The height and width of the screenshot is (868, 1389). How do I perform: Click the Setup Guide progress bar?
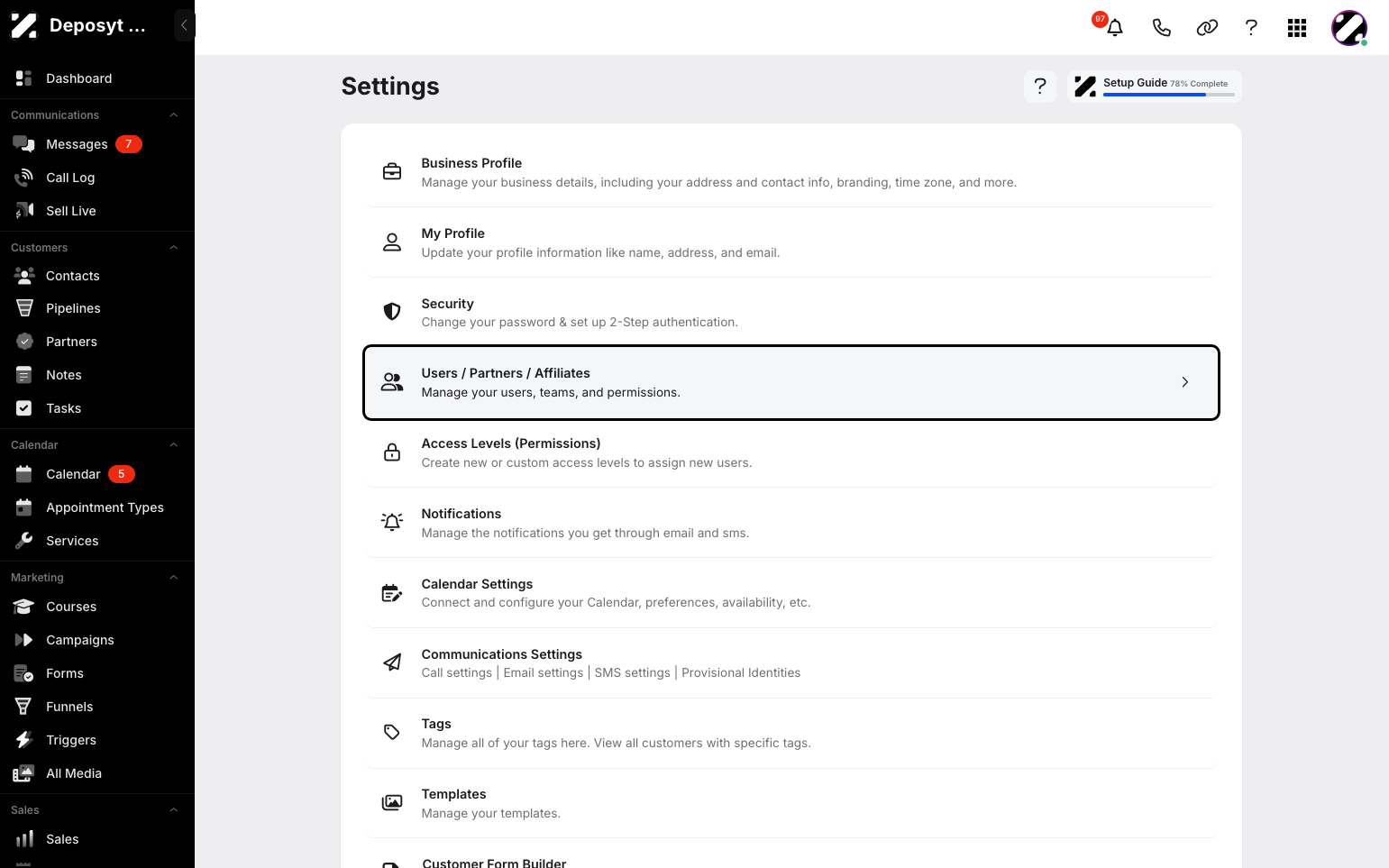click(1168, 95)
